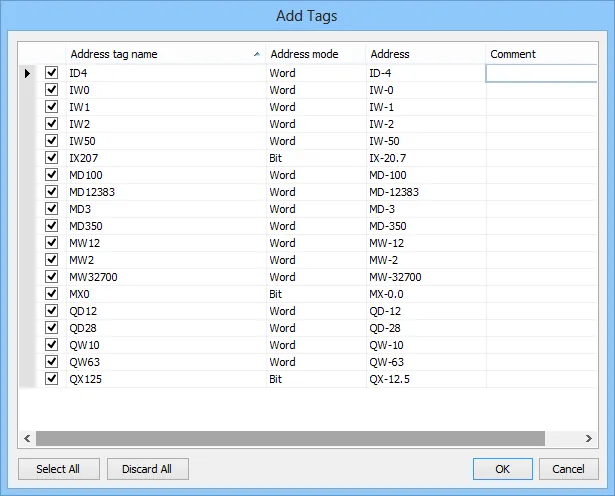
Task: Toggle the MD350 row checkbox
Action: (x=51, y=225)
